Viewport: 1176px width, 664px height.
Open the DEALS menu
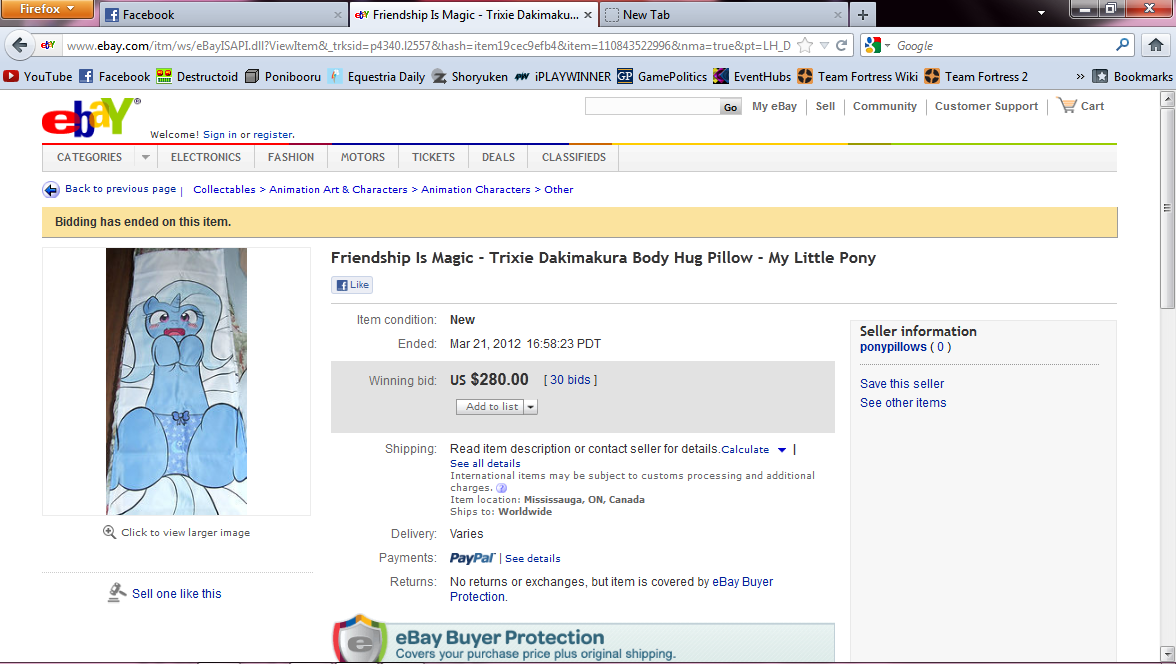tap(498, 158)
